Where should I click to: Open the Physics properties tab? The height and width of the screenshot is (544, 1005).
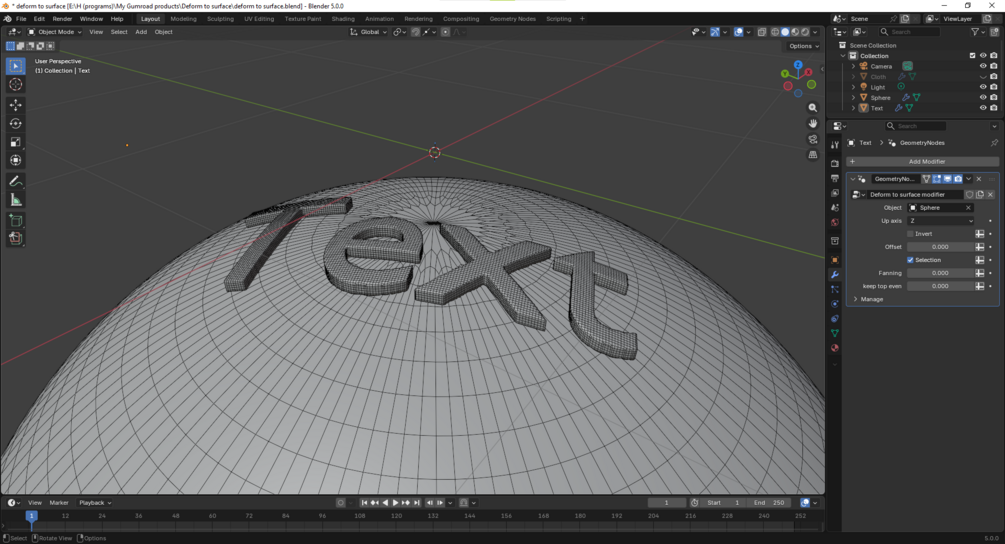tap(835, 304)
